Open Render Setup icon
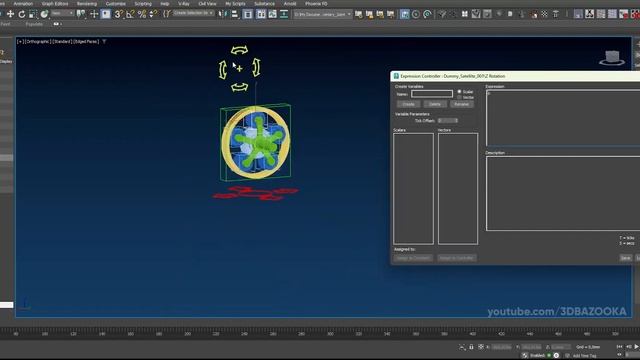This screenshot has width=640, height=360. [358, 14]
